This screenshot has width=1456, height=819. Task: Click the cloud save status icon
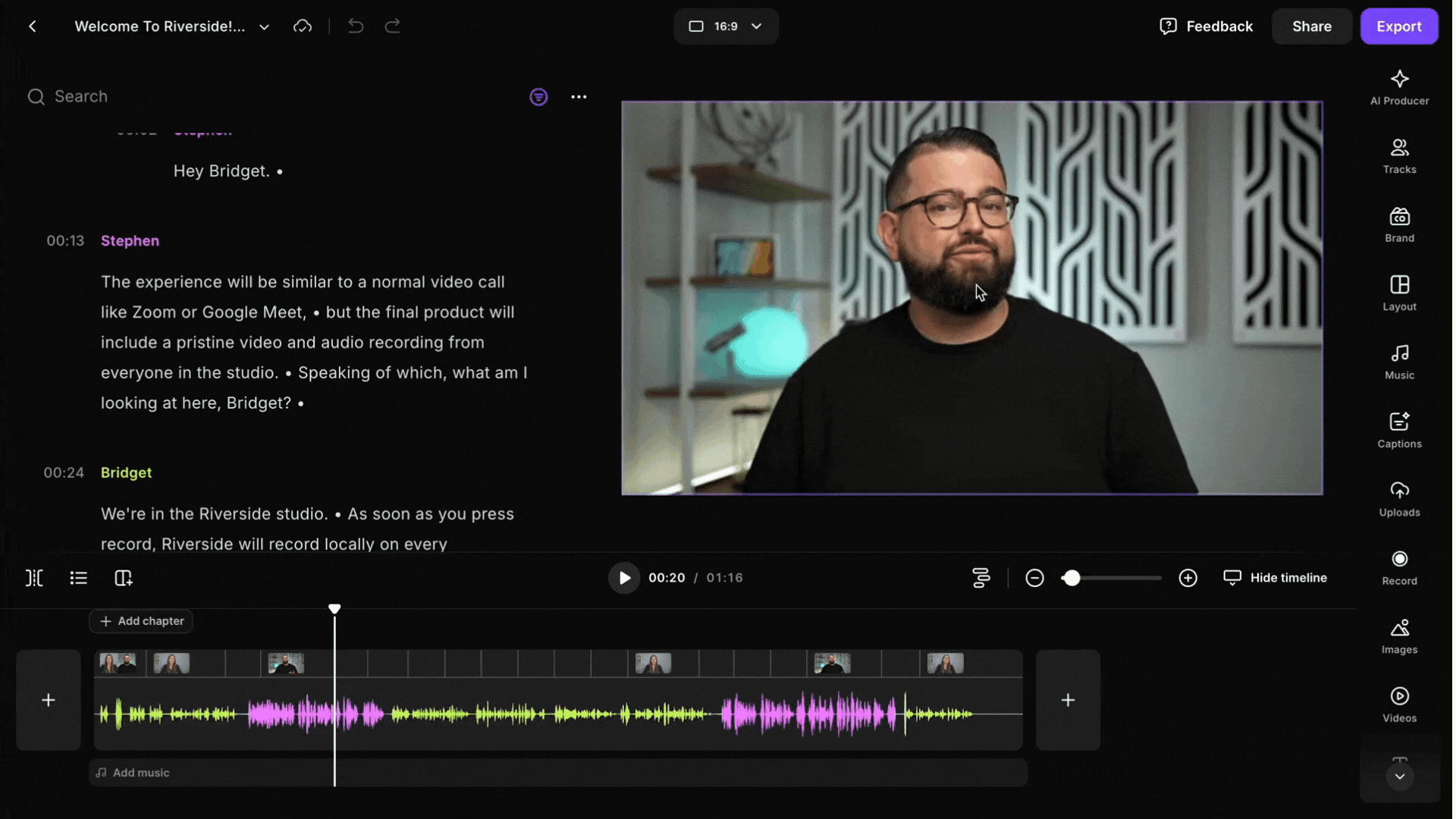click(303, 27)
